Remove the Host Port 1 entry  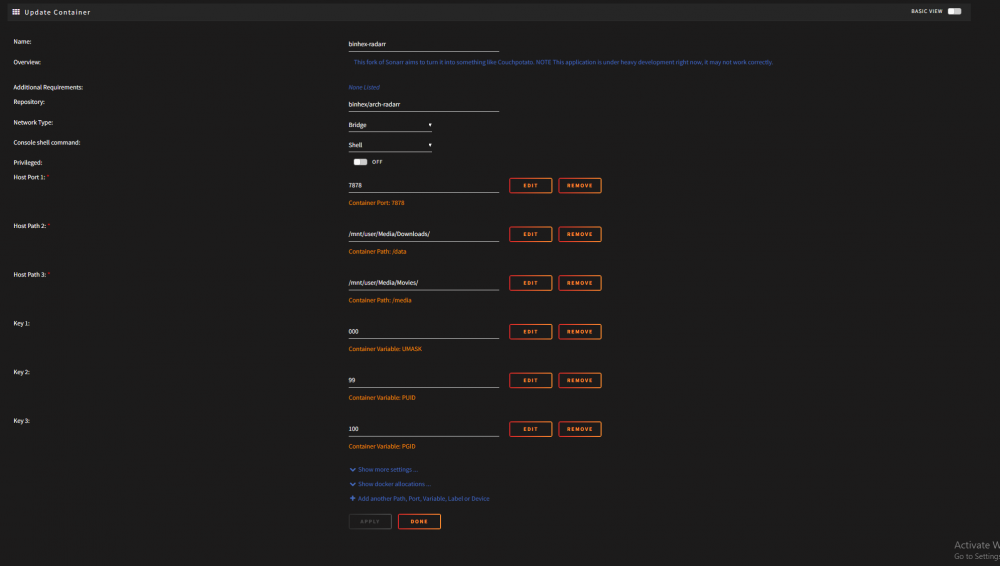[x=580, y=186]
